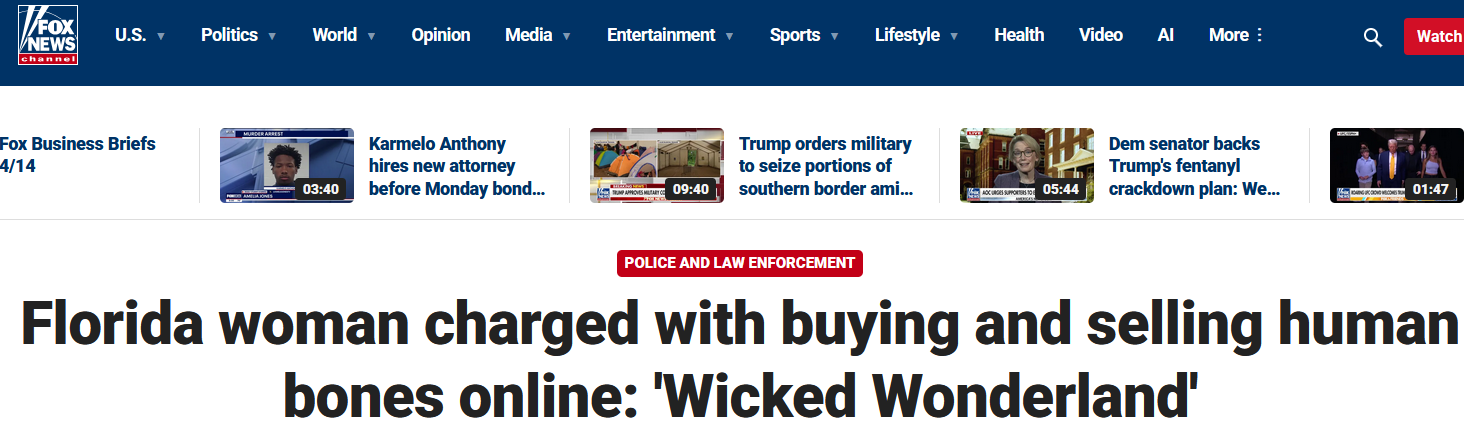The width and height of the screenshot is (1464, 430).
Task: Click the red Watch button
Action: (x=1434, y=36)
